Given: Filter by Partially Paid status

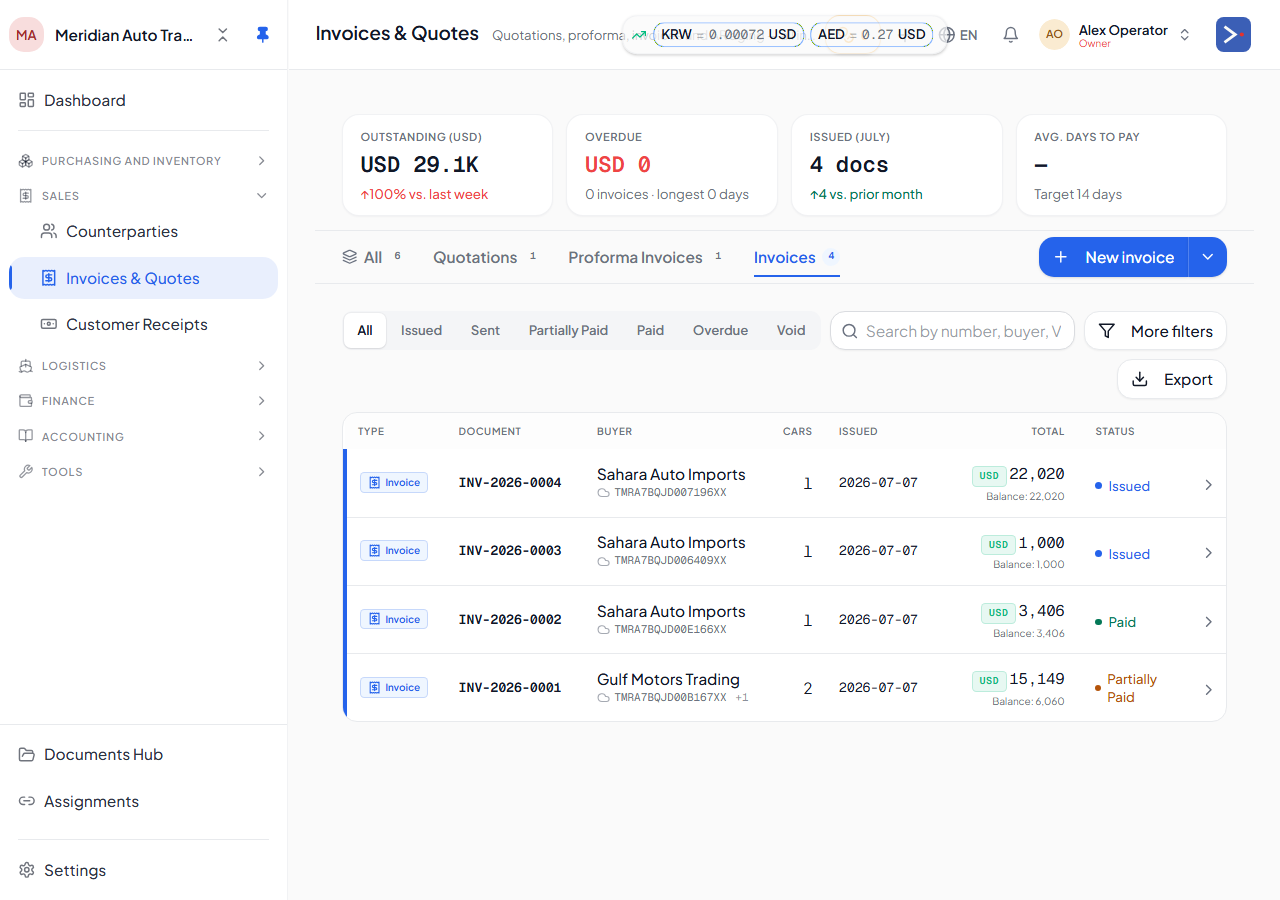Looking at the screenshot, I should pos(568,330).
